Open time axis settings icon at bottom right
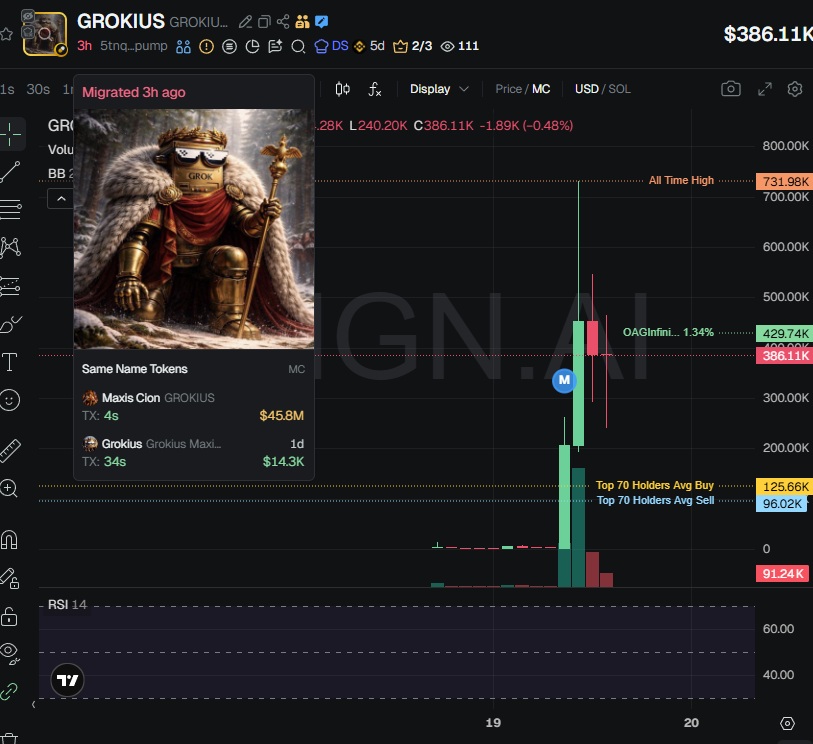The image size is (813, 744). click(787, 723)
